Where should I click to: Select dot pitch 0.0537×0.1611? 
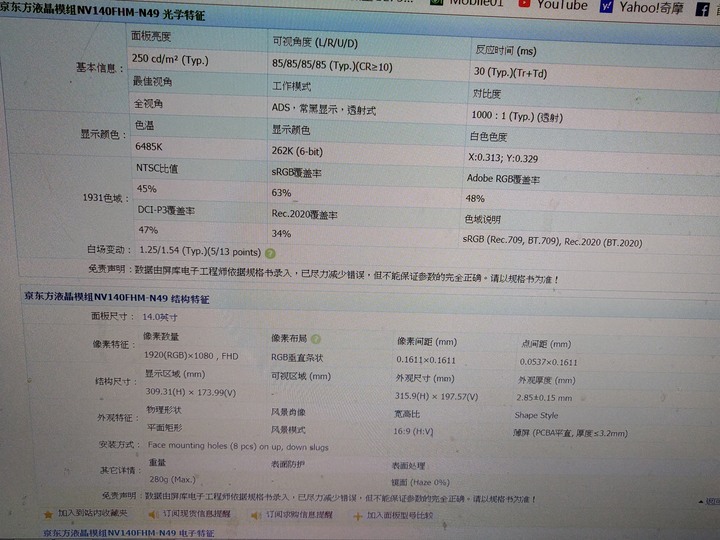point(548,362)
